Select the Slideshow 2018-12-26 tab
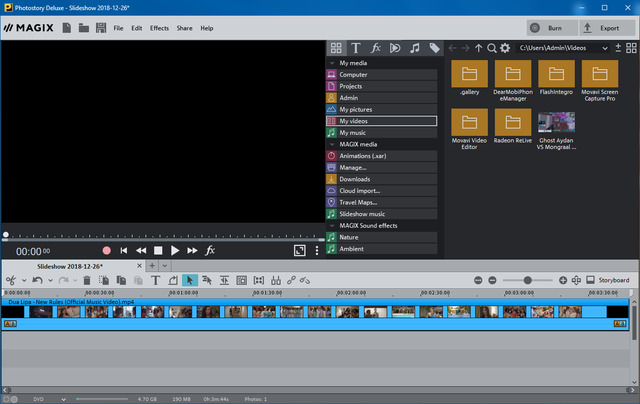Viewport: 640px width, 404px height. tap(70, 266)
